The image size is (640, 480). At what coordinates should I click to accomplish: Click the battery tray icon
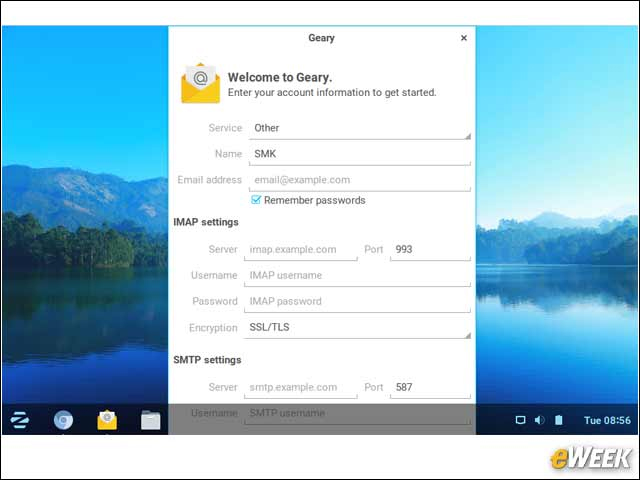point(559,420)
